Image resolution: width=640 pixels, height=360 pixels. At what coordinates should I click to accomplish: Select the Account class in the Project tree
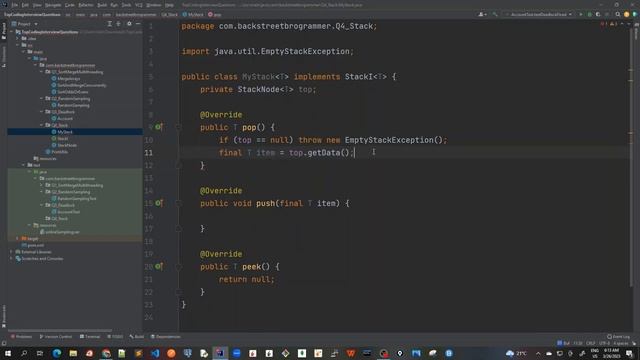(64, 118)
